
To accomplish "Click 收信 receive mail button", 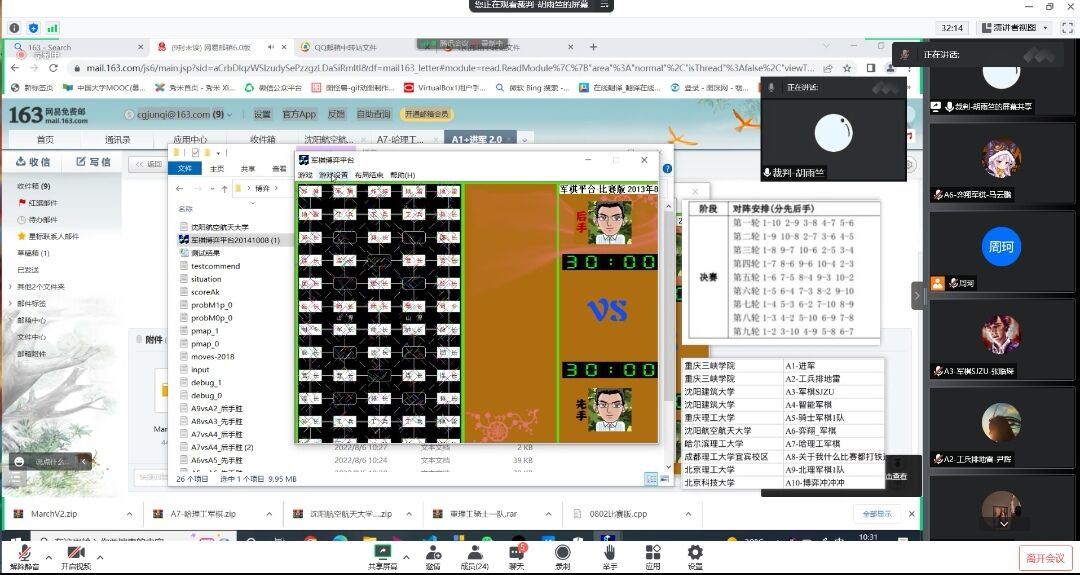I will [34, 162].
